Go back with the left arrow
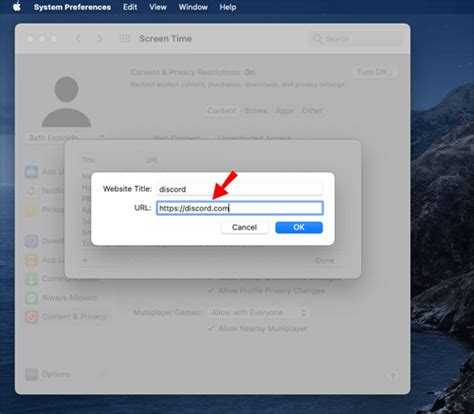Image resolution: width=474 pixels, height=414 pixels. (x=78, y=39)
